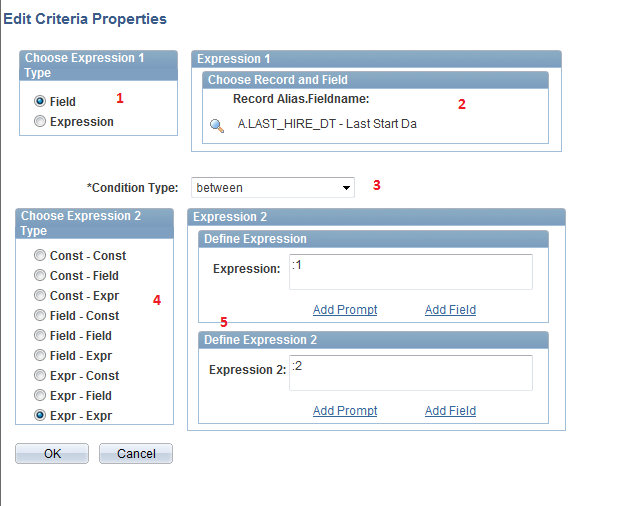Image resolution: width=625 pixels, height=506 pixels.
Task: Click the record field lookup magnifier icon
Action: (216, 125)
